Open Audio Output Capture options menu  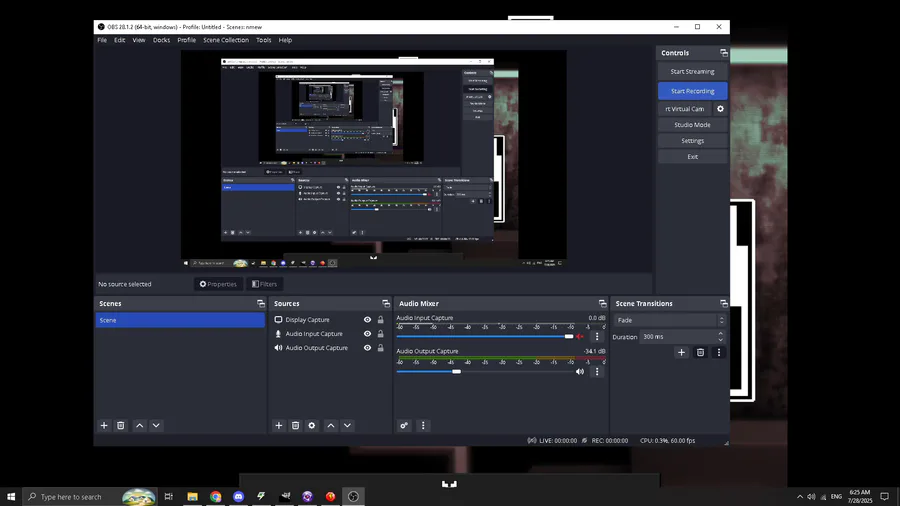[x=597, y=372]
